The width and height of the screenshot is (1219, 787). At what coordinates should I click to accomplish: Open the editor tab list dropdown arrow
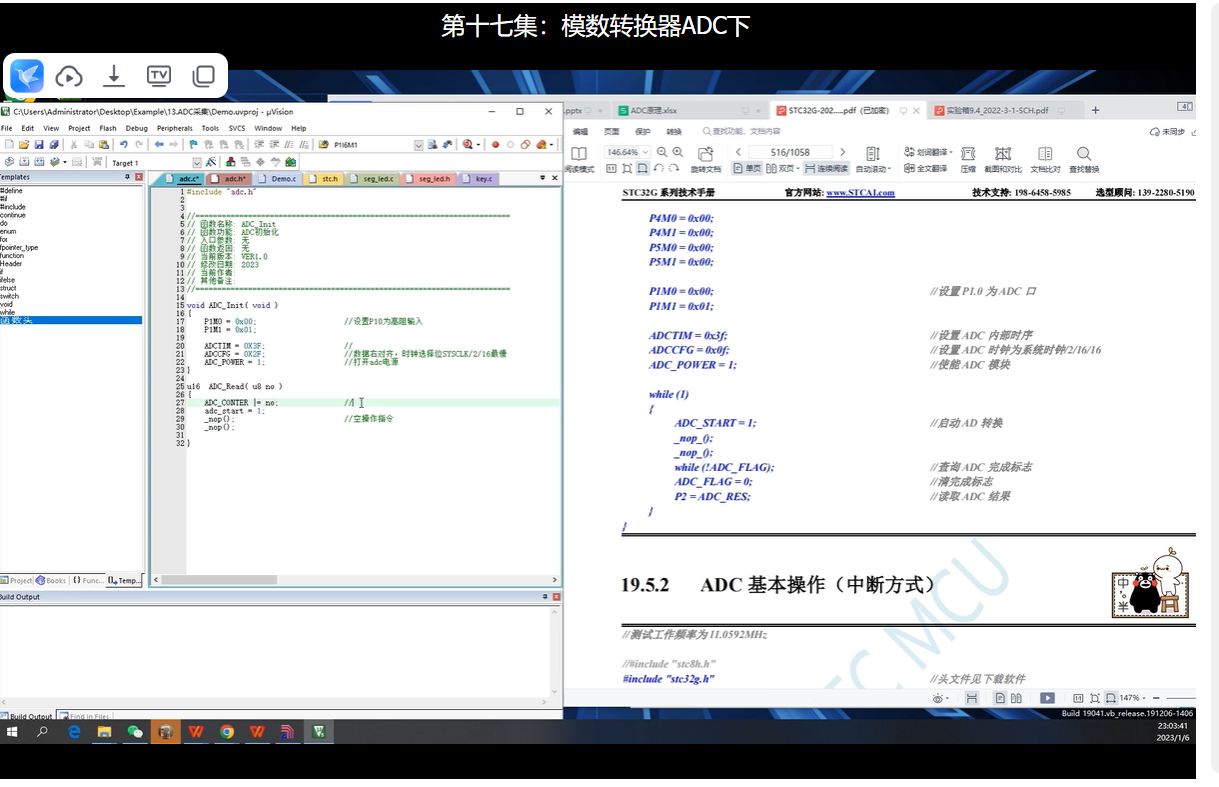[543, 178]
